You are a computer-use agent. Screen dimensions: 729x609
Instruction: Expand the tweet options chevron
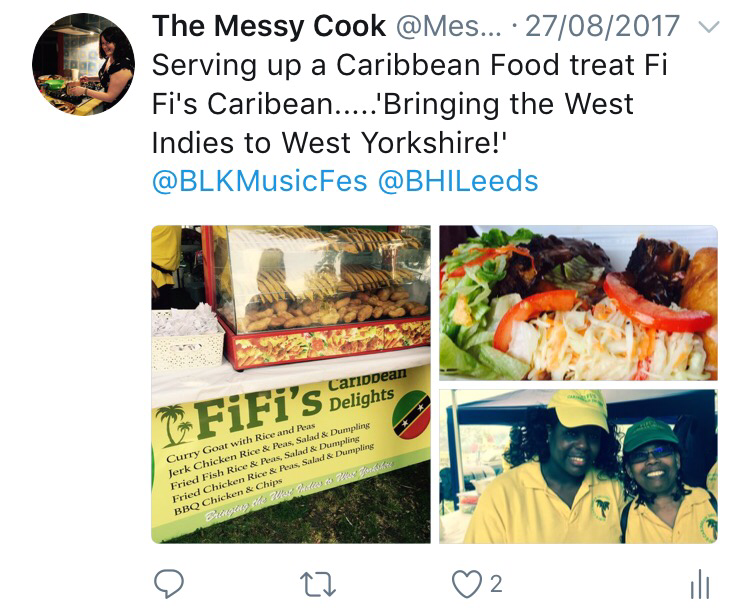(x=709, y=27)
